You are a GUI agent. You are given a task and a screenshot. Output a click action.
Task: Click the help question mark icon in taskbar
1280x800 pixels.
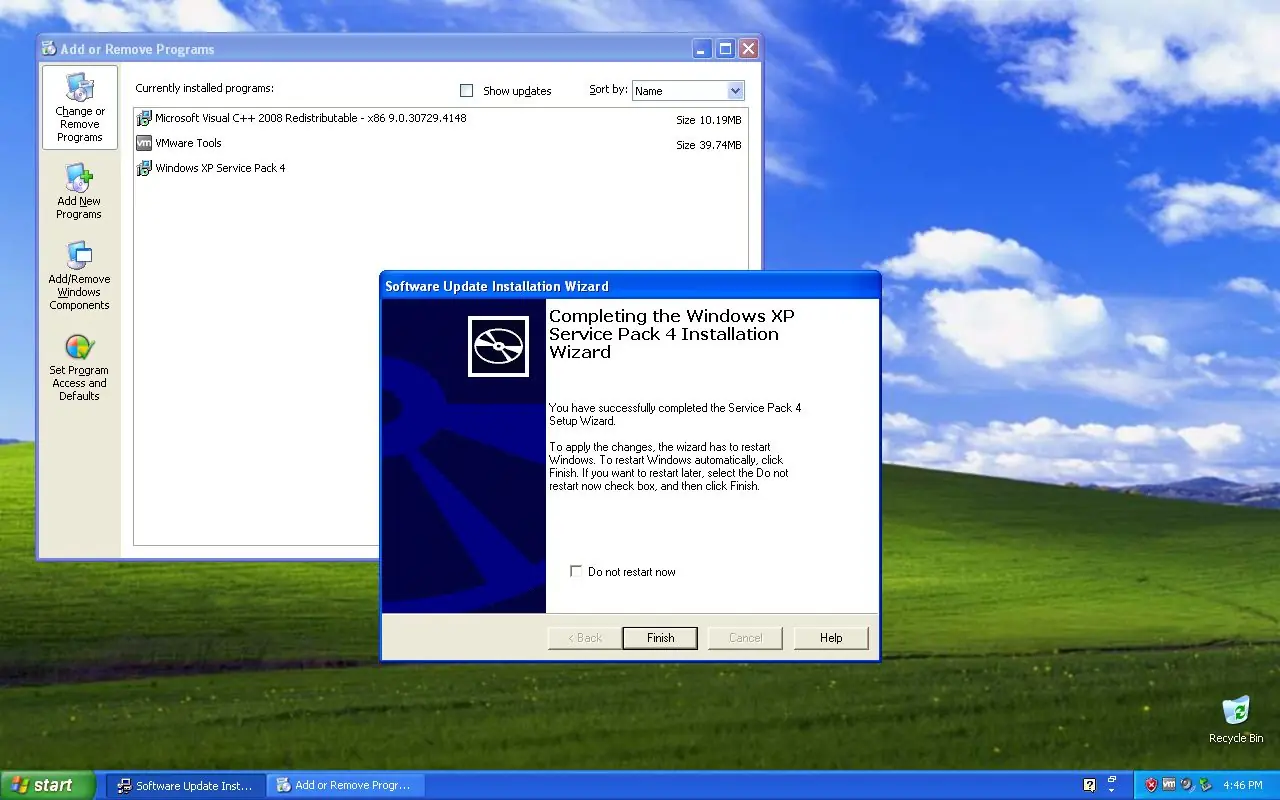[x=1090, y=786]
